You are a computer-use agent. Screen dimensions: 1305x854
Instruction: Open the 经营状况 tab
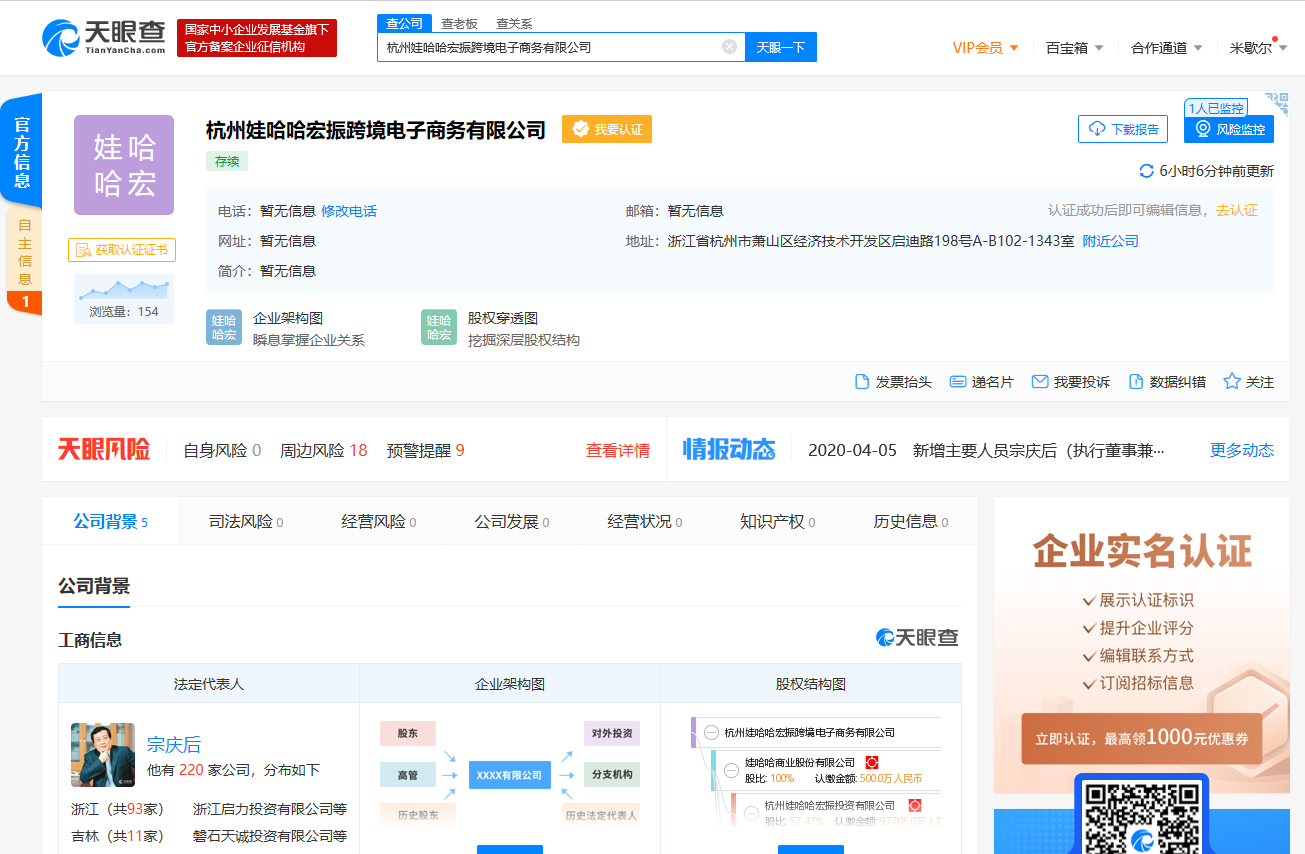click(645, 521)
